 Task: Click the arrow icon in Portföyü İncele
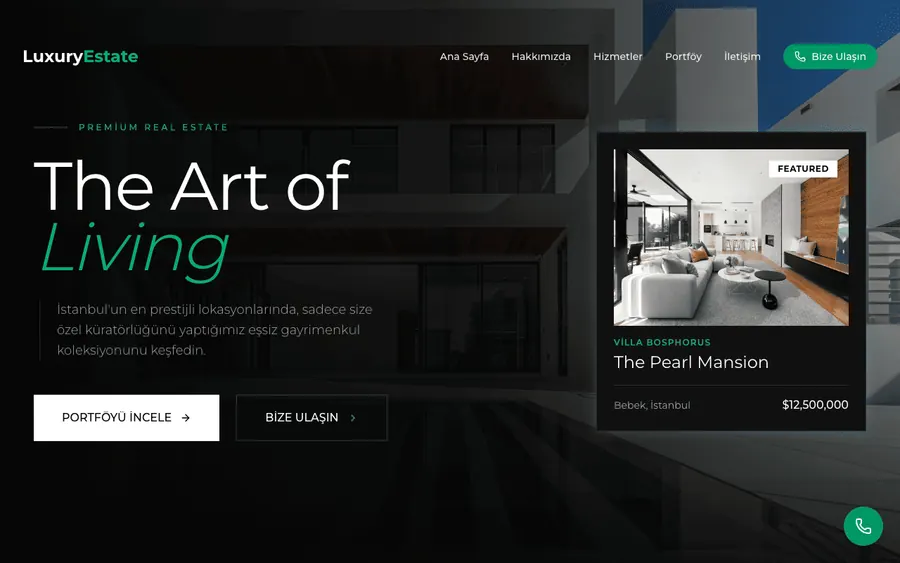click(185, 418)
